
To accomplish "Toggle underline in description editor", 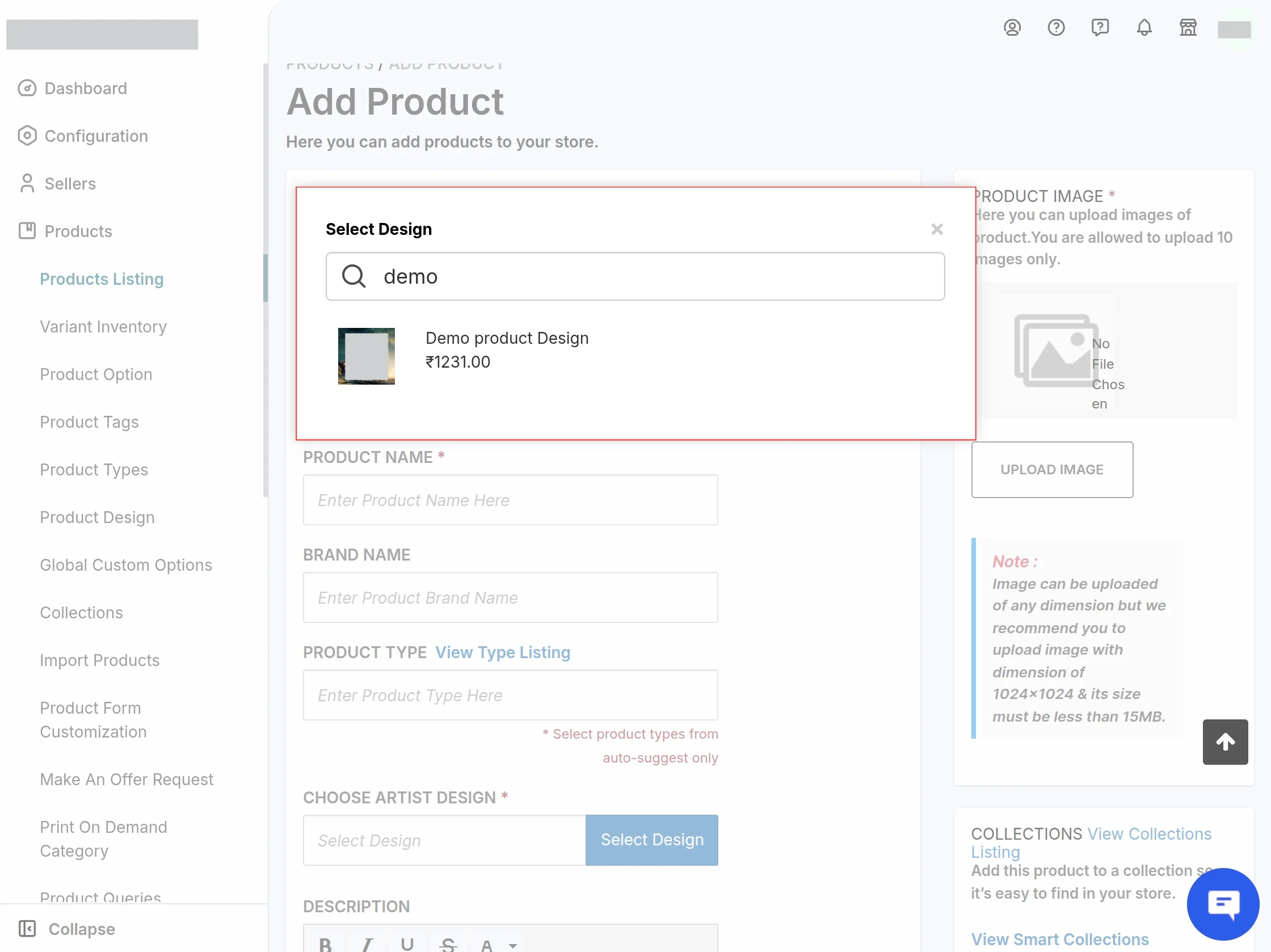I will pyautogui.click(x=407, y=944).
